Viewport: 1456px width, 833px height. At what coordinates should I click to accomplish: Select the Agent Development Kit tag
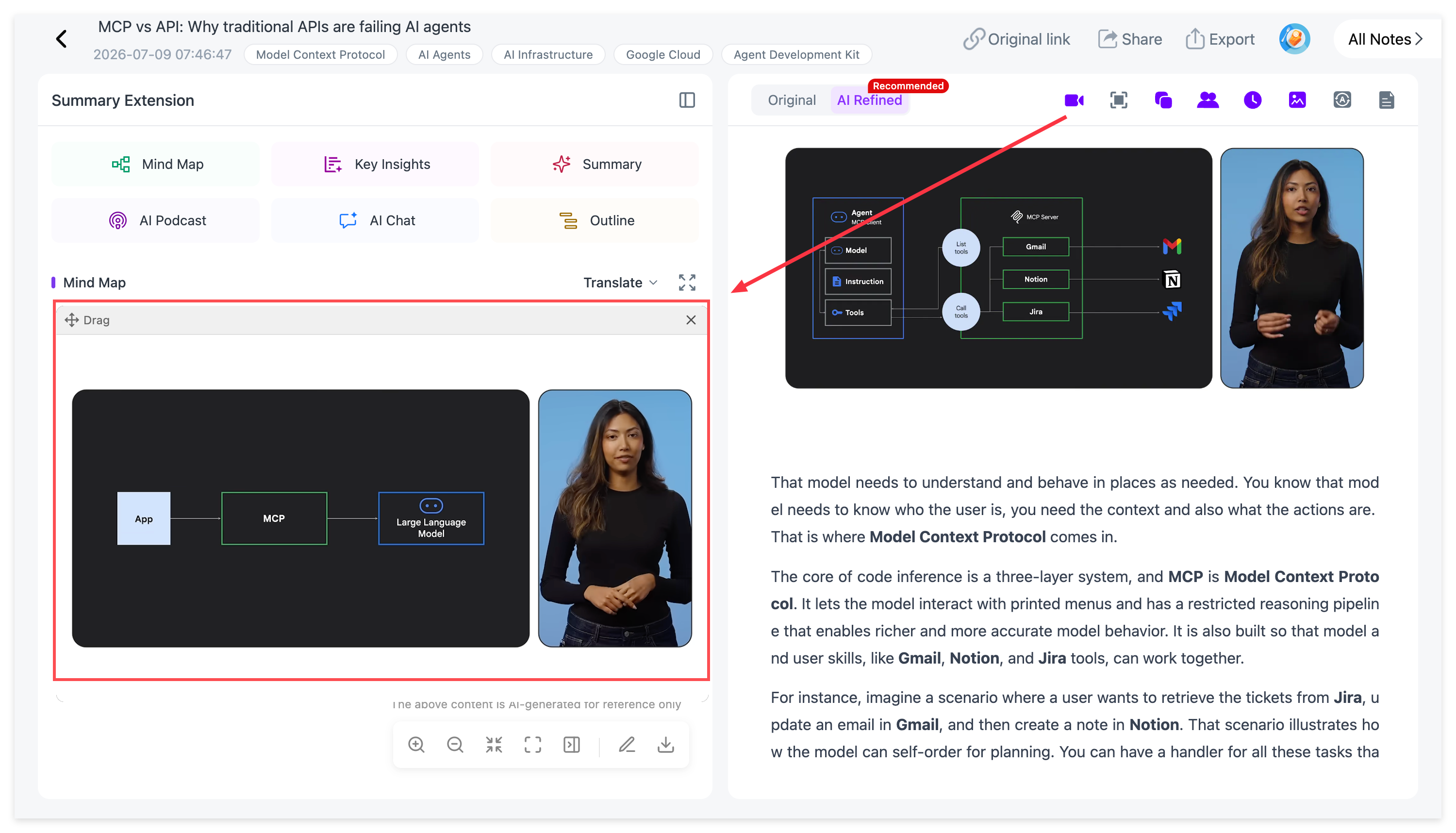pyautogui.click(x=796, y=54)
